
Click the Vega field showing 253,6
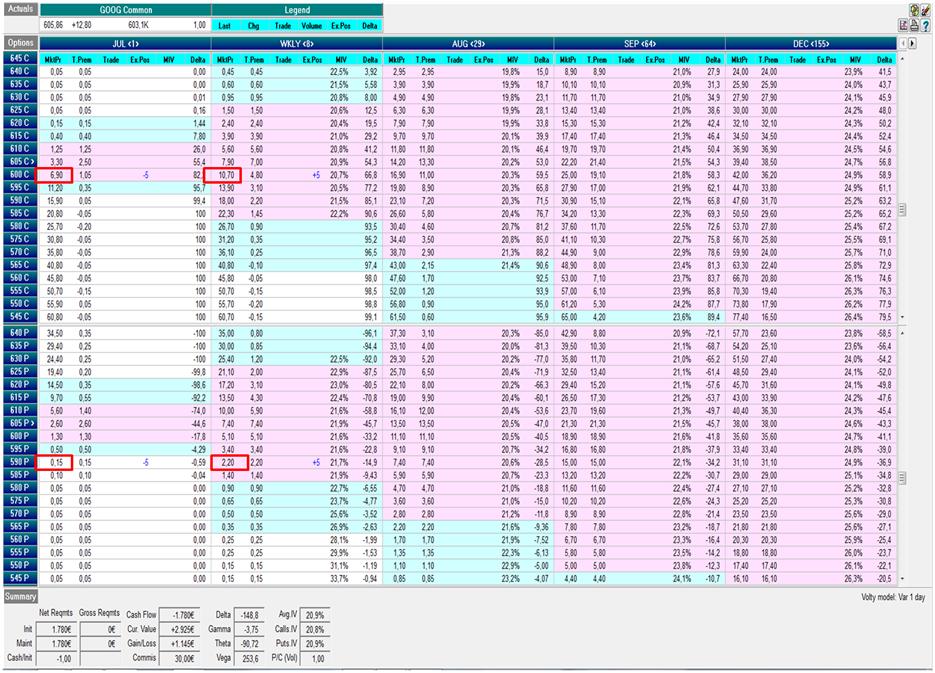[x=249, y=658]
